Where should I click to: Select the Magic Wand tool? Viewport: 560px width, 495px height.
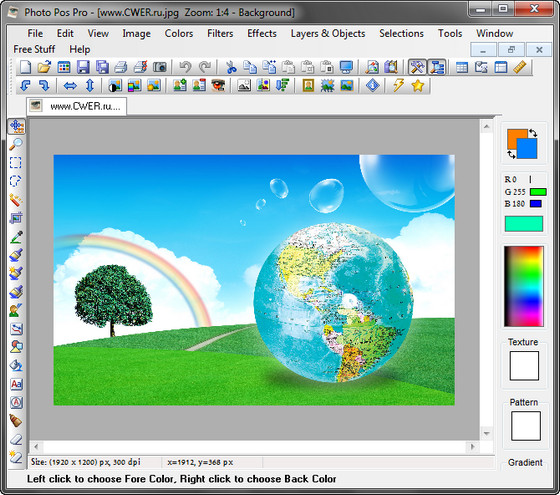[16, 200]
